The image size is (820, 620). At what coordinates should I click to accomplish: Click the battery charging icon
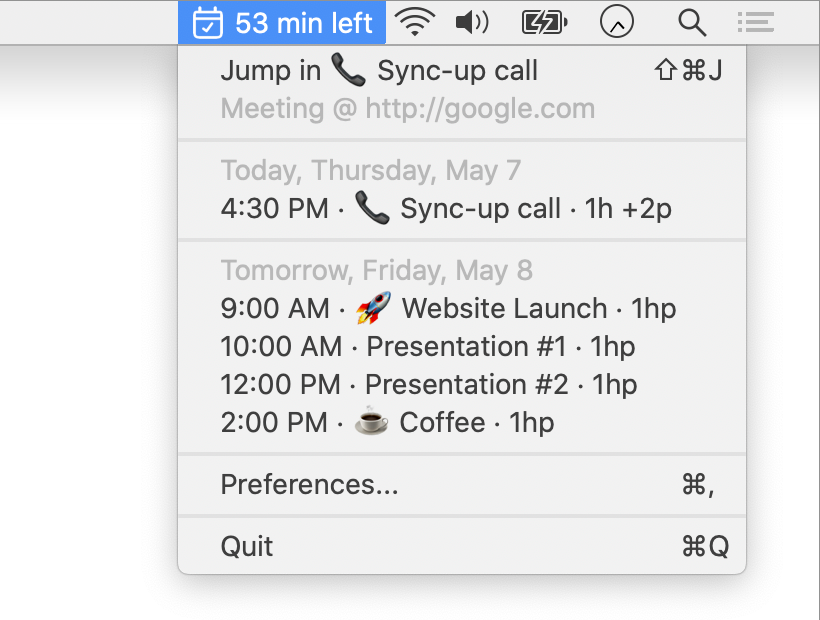point(544,21)
